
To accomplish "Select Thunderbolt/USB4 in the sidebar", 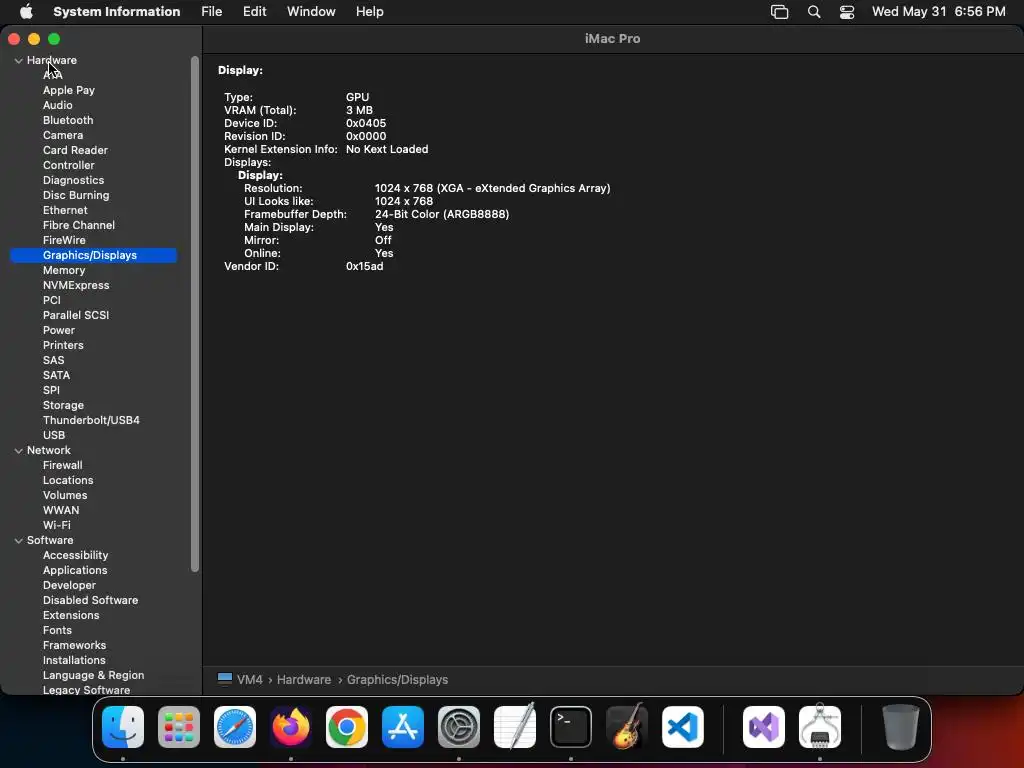I will 91,421.
